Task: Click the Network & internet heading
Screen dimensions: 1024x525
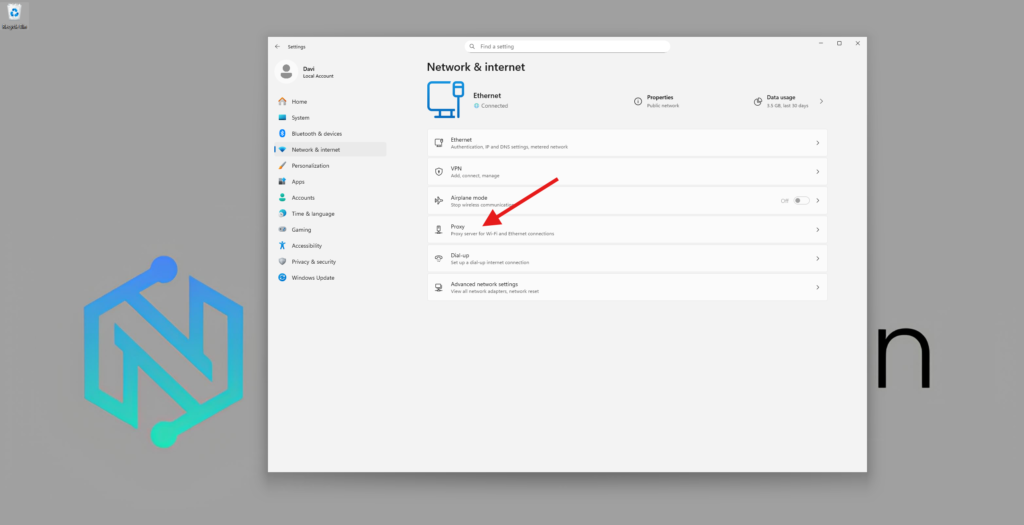Action: point(475,67)
